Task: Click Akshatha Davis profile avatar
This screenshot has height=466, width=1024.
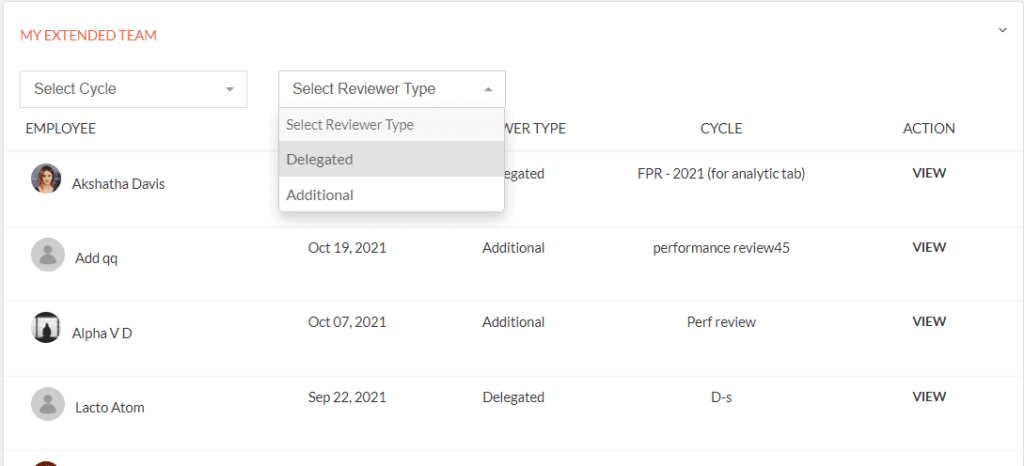Action: [46, 178]
